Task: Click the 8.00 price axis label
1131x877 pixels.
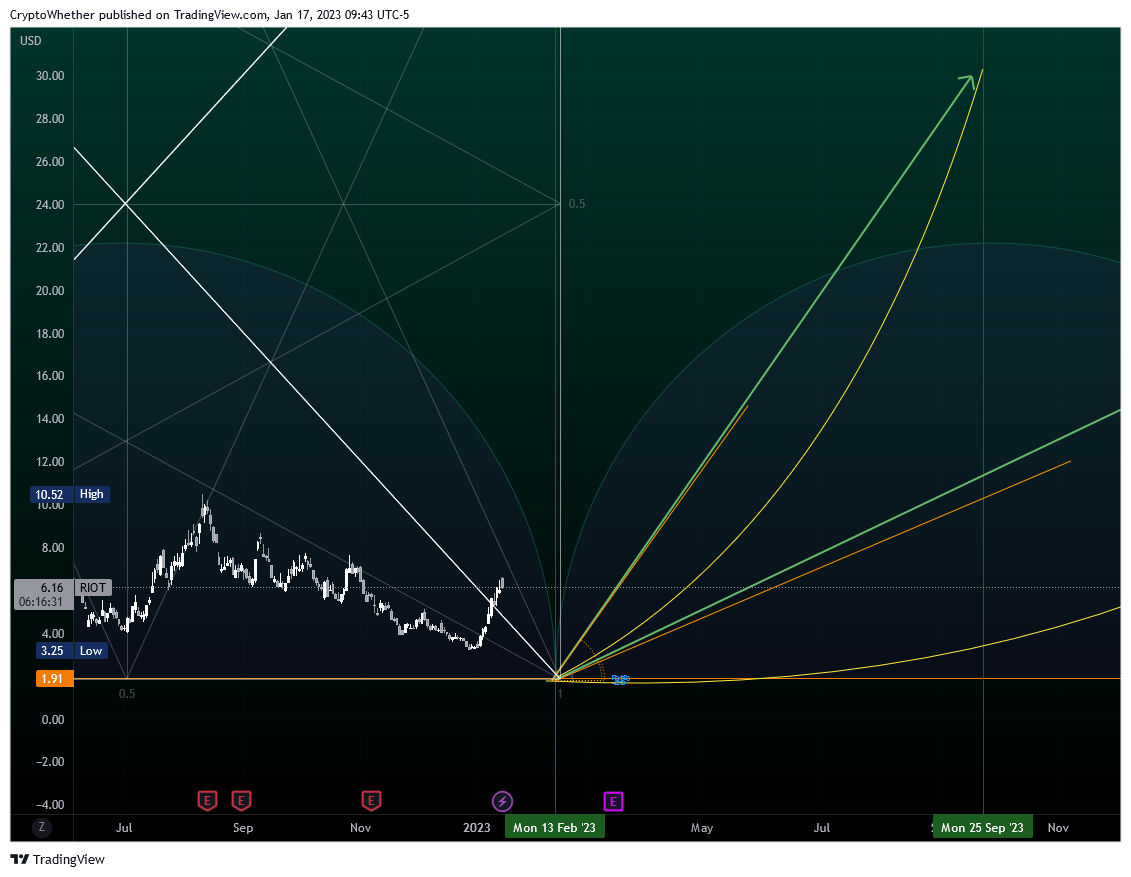Action: coord(53,547)
